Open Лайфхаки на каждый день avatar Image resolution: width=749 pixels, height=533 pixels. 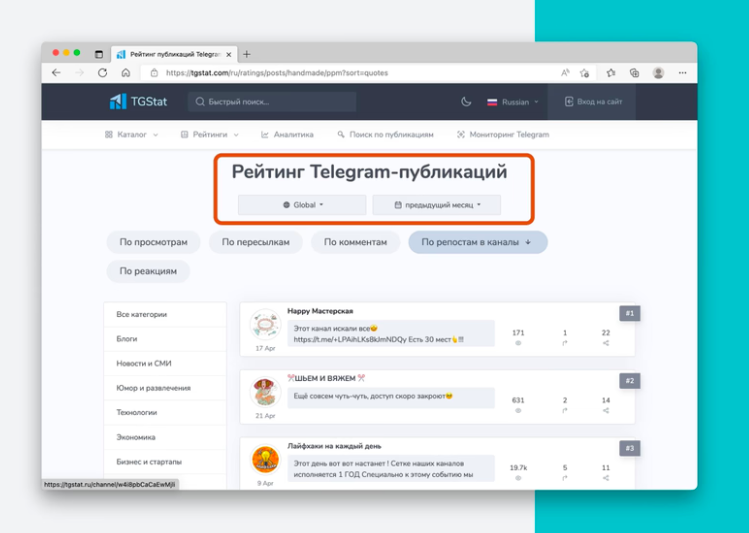click(x=265, y=459)
